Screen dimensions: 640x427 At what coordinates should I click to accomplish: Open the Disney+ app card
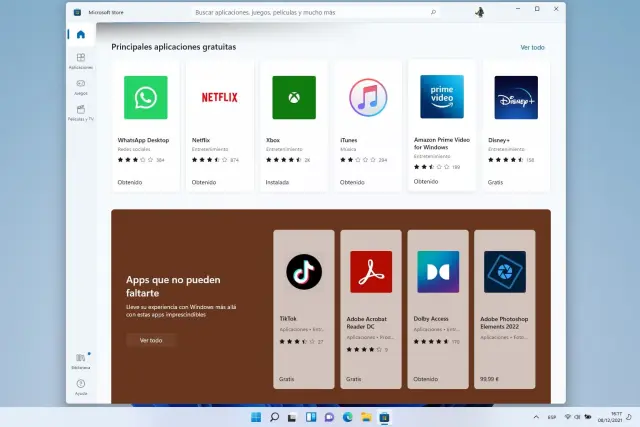[x=516, y=125]
